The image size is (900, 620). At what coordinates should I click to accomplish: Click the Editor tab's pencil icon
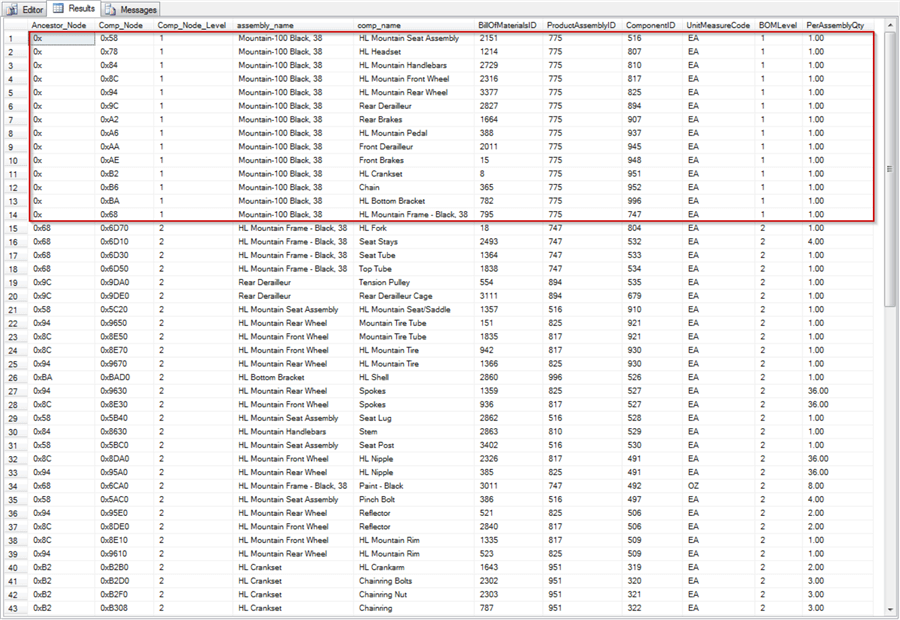tap(13, 8)
